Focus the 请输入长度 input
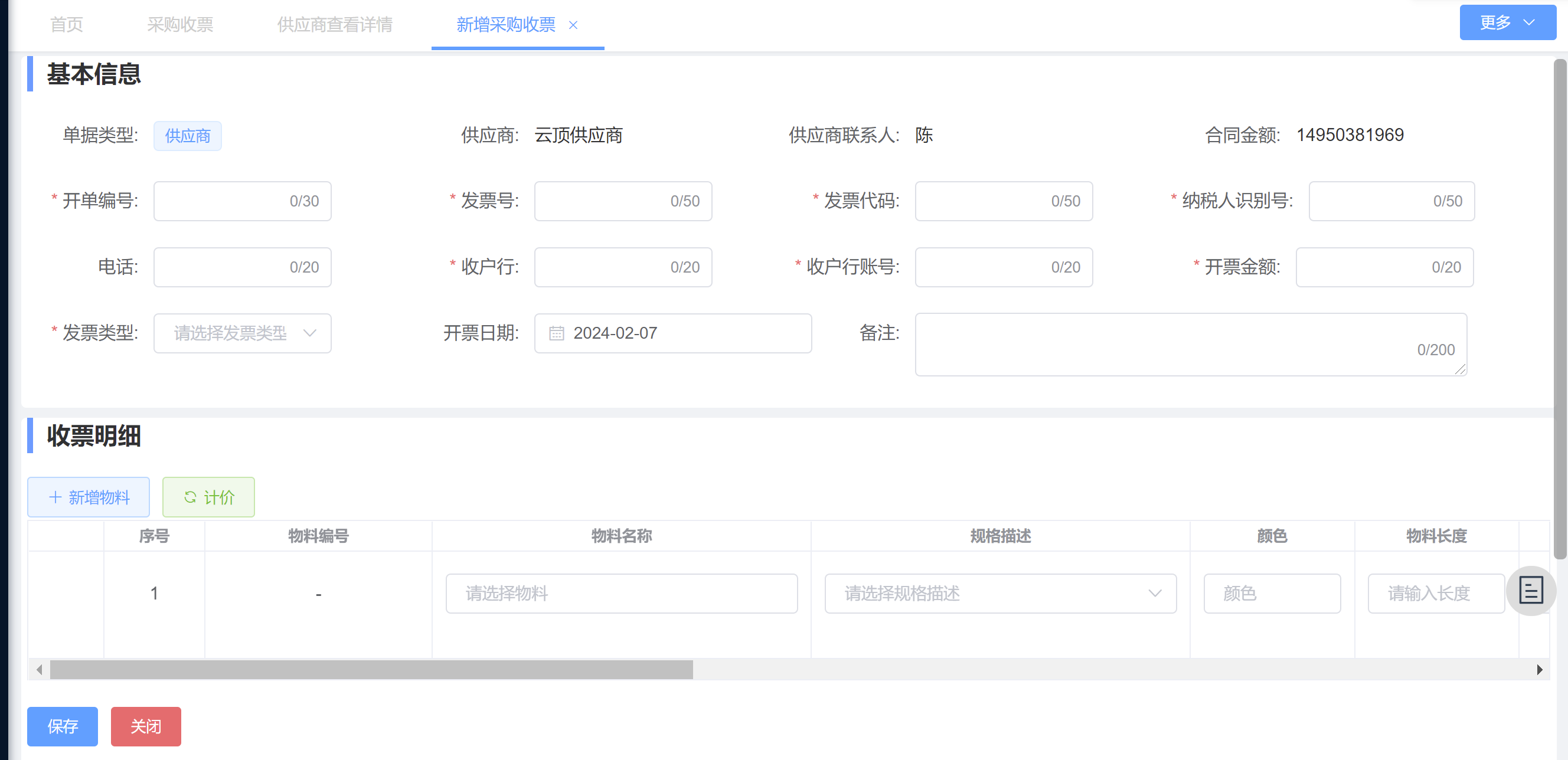Image resolution: width=1568 pixels, height=760 pixels. pyautogui.click(x=1436, y=593)
